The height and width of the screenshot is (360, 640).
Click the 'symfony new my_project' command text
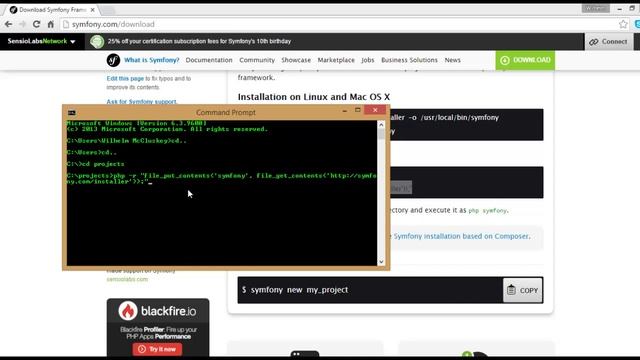[299, 290]
